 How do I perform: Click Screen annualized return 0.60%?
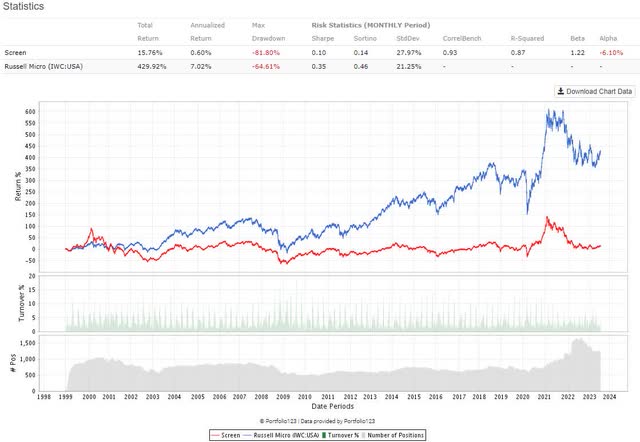201,53
